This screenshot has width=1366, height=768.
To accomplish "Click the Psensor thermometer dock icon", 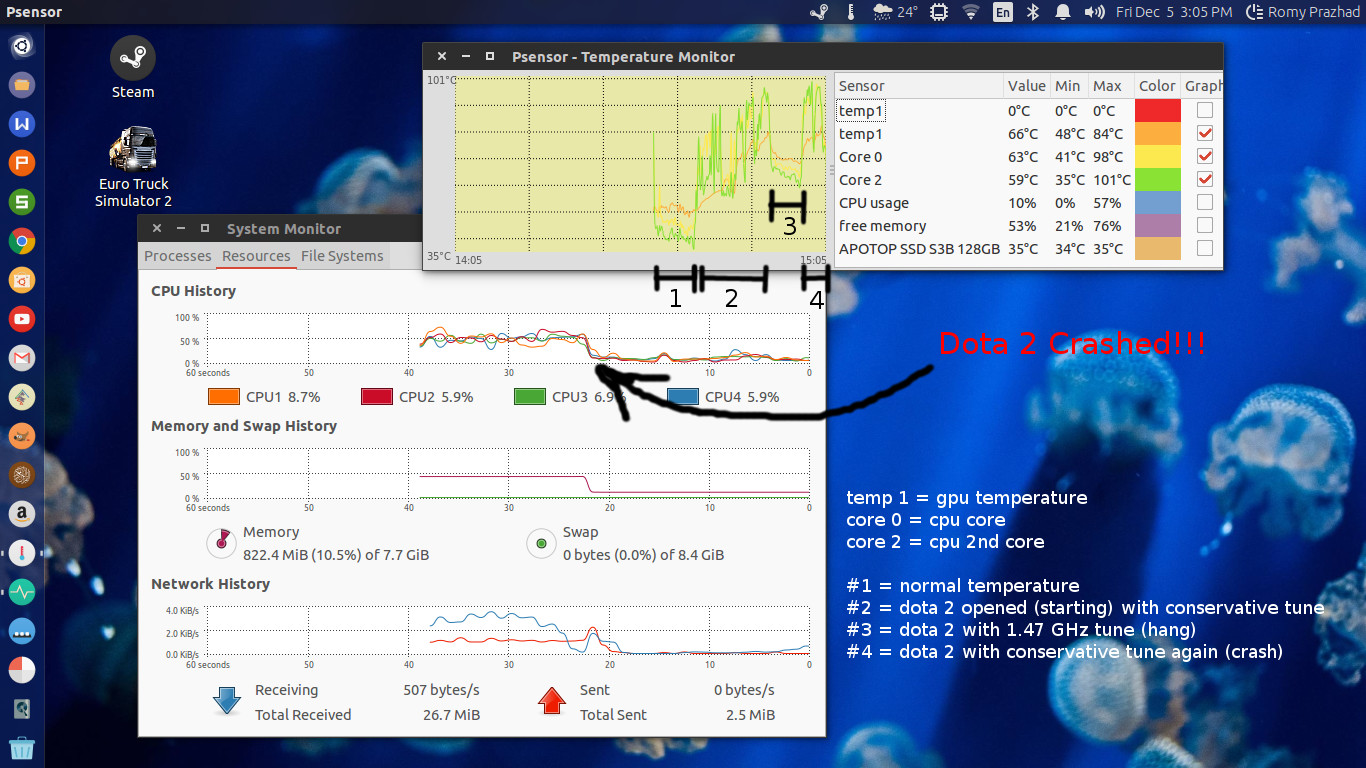I will [x=22, y=552].
